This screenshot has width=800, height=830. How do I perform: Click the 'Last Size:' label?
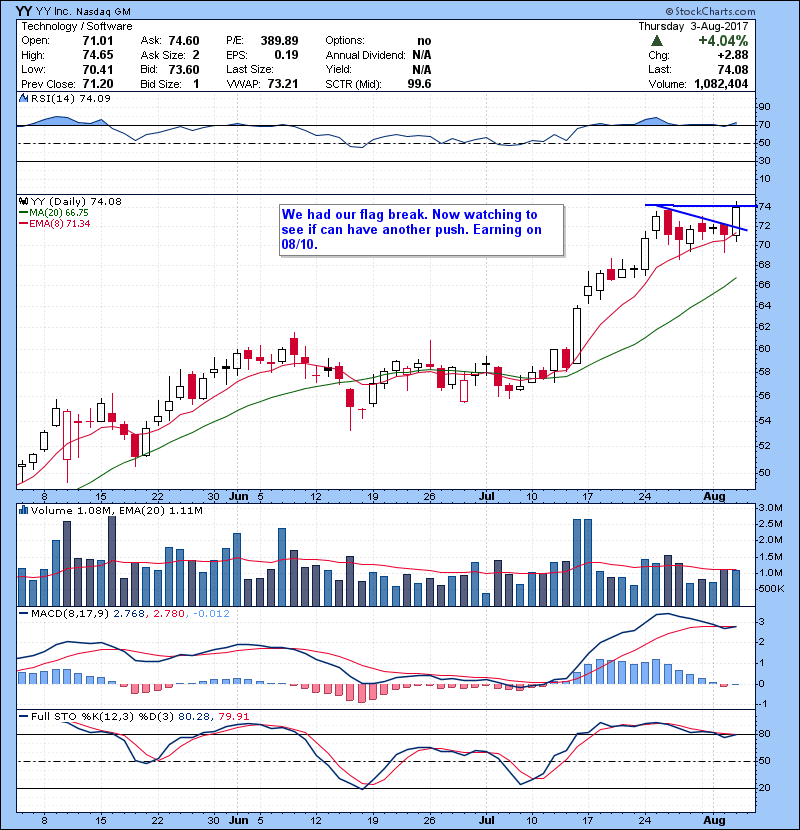coord(250,69)
